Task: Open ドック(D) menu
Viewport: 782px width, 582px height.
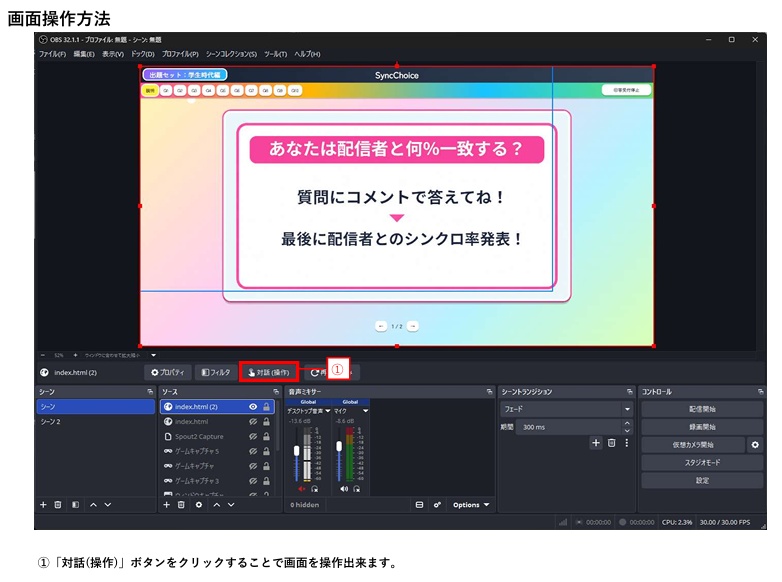Action: click(x=143, y=54)
